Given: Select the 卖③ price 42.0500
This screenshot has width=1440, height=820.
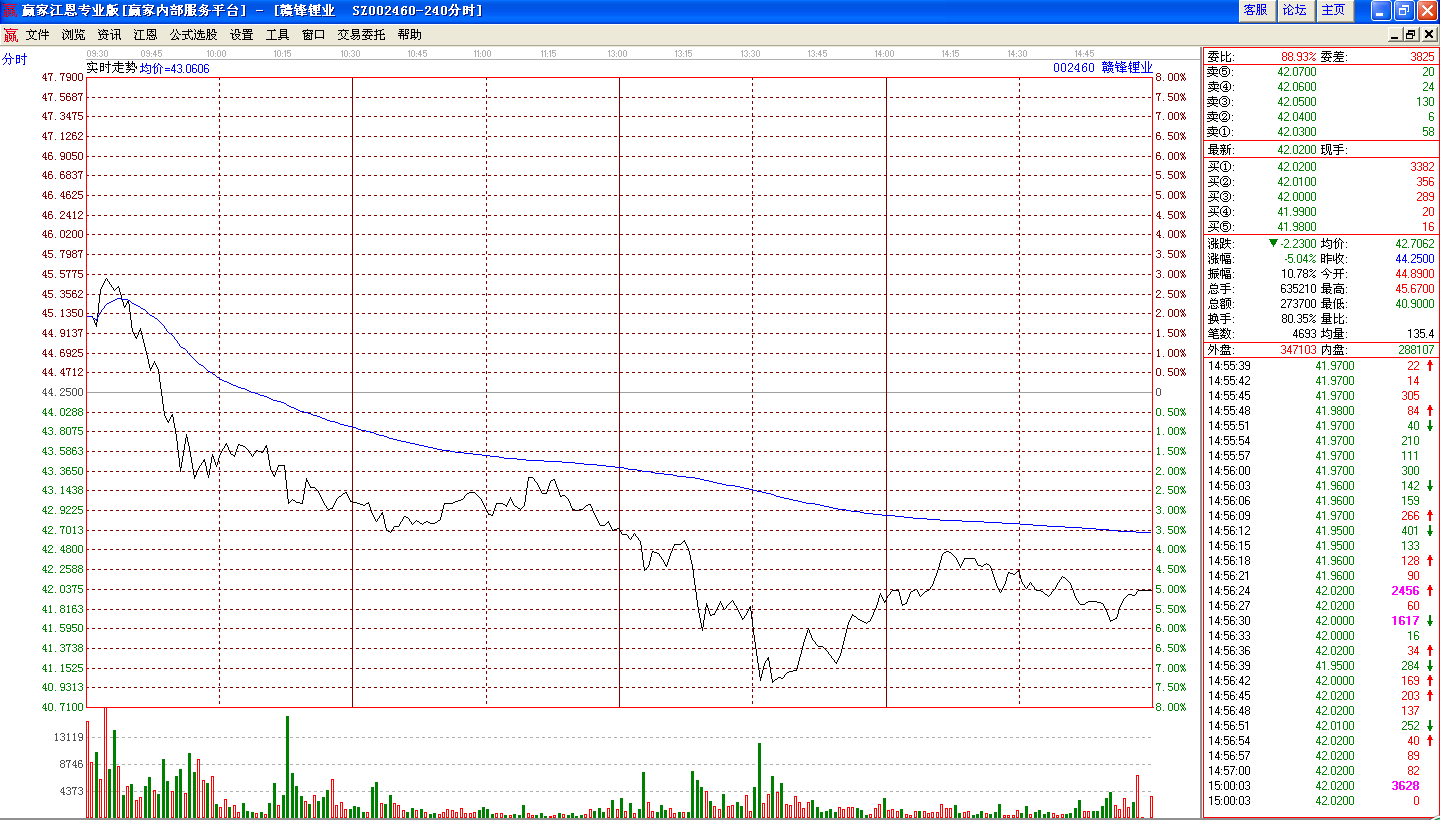Looking at the screenshot, I should [x=1297, y=102].
